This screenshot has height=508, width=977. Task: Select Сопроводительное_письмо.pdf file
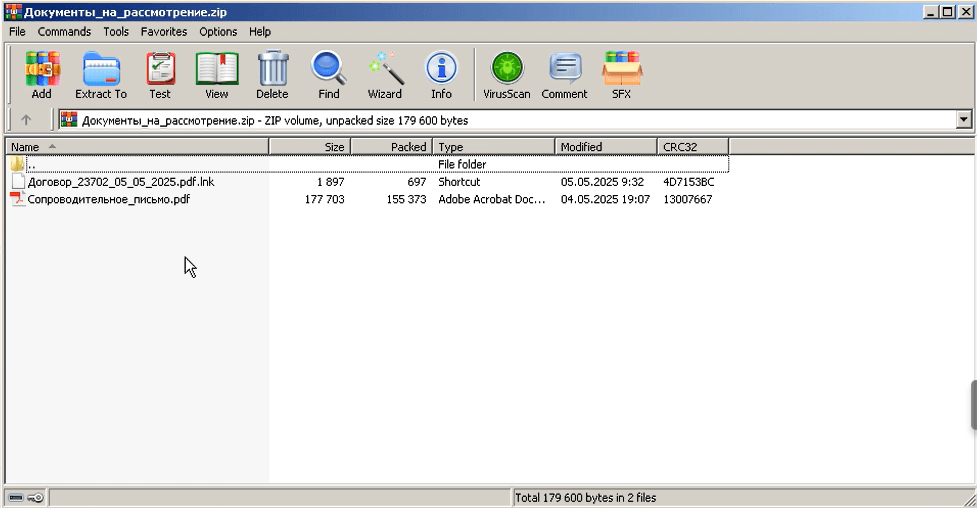click(x=108, y=199)
